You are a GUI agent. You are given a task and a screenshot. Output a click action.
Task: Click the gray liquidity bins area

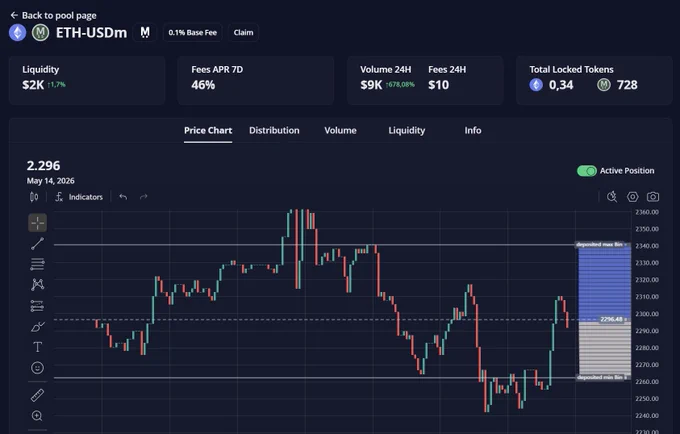coord(605,348)
